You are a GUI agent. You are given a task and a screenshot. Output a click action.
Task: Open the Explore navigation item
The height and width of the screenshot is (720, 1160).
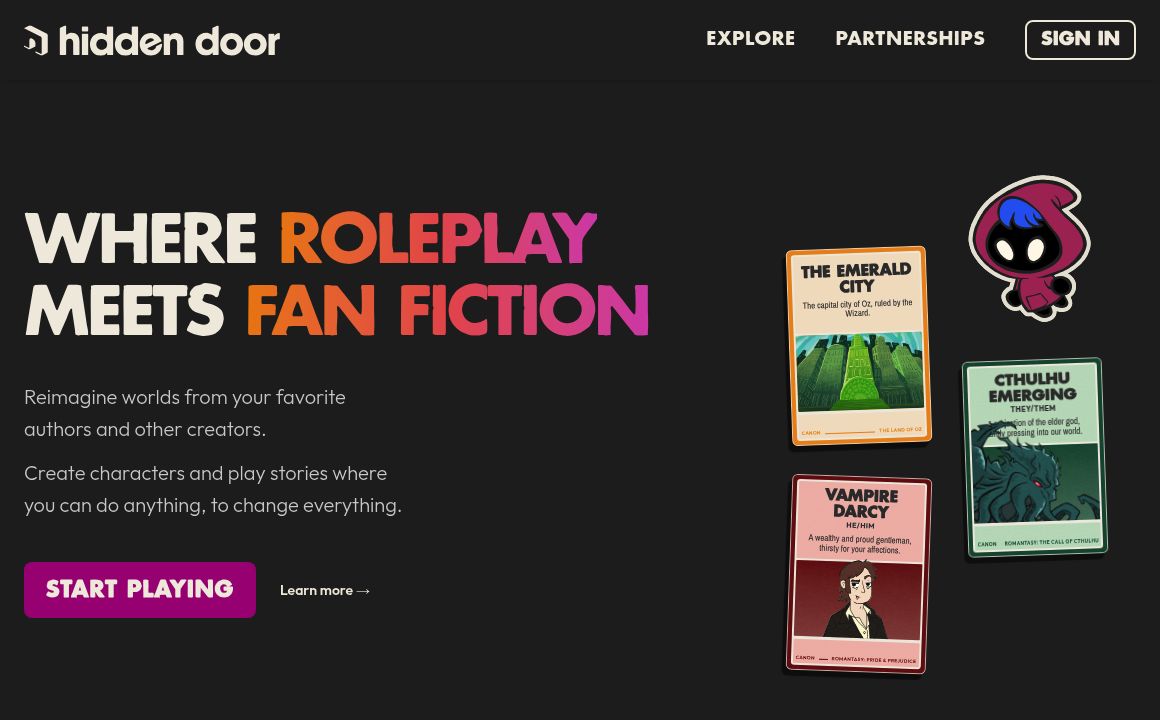(x=750, y=38)
